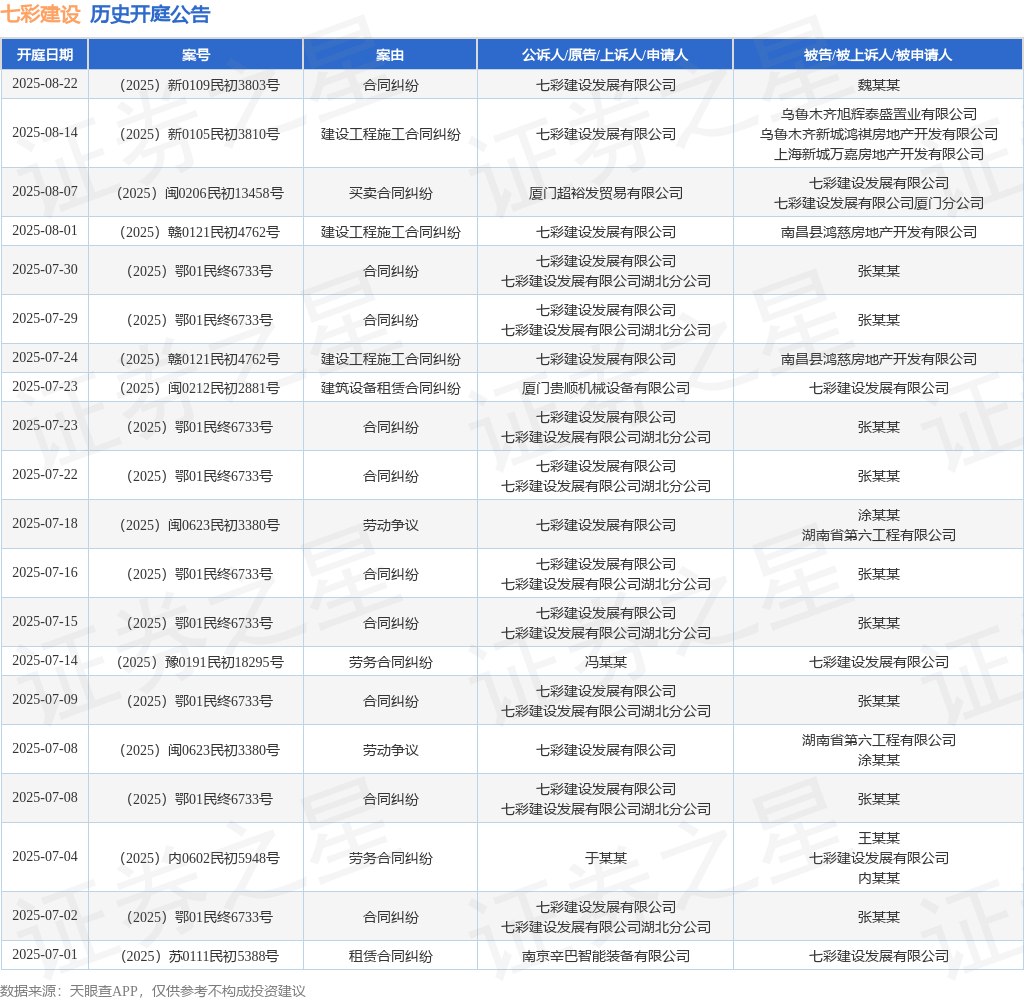Image resolution: width=1024 pixels, height=1000 pixels.
Task: Click date cell 2025-07-16
Action: point(44,572)
